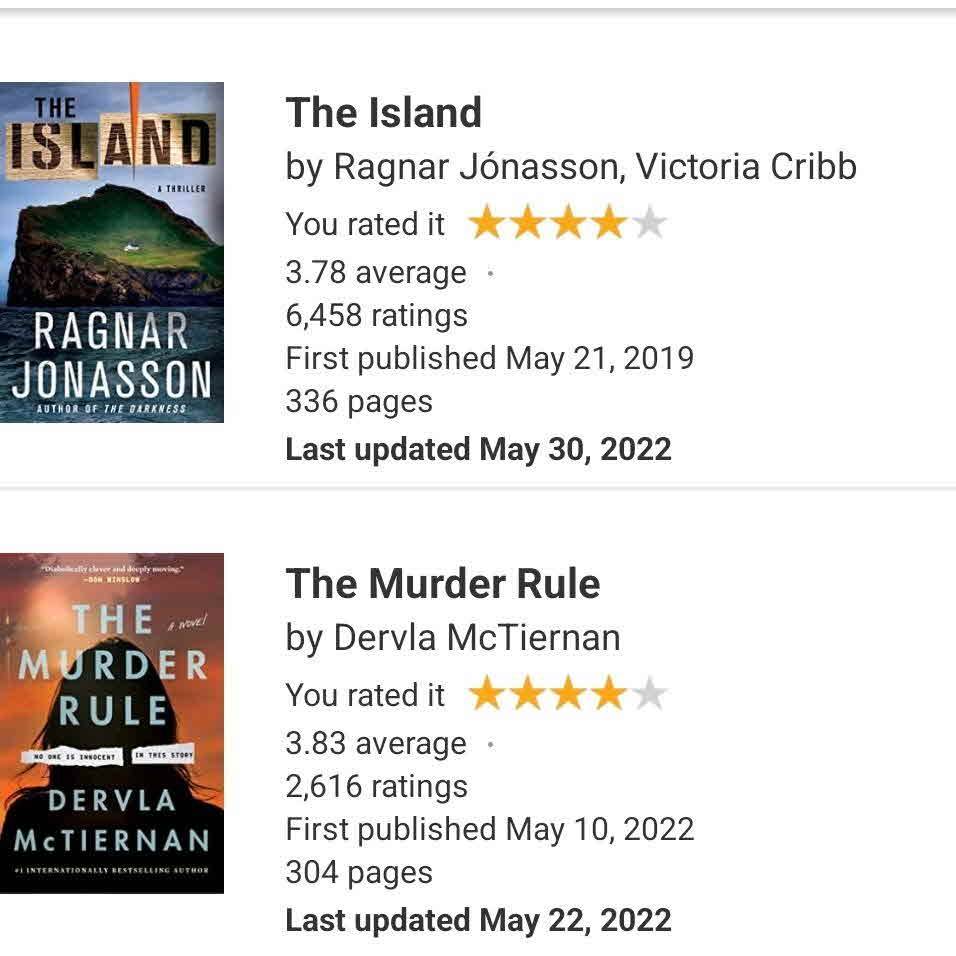
Task: Give The Island the fifth gray star
Action: (649, 223)
